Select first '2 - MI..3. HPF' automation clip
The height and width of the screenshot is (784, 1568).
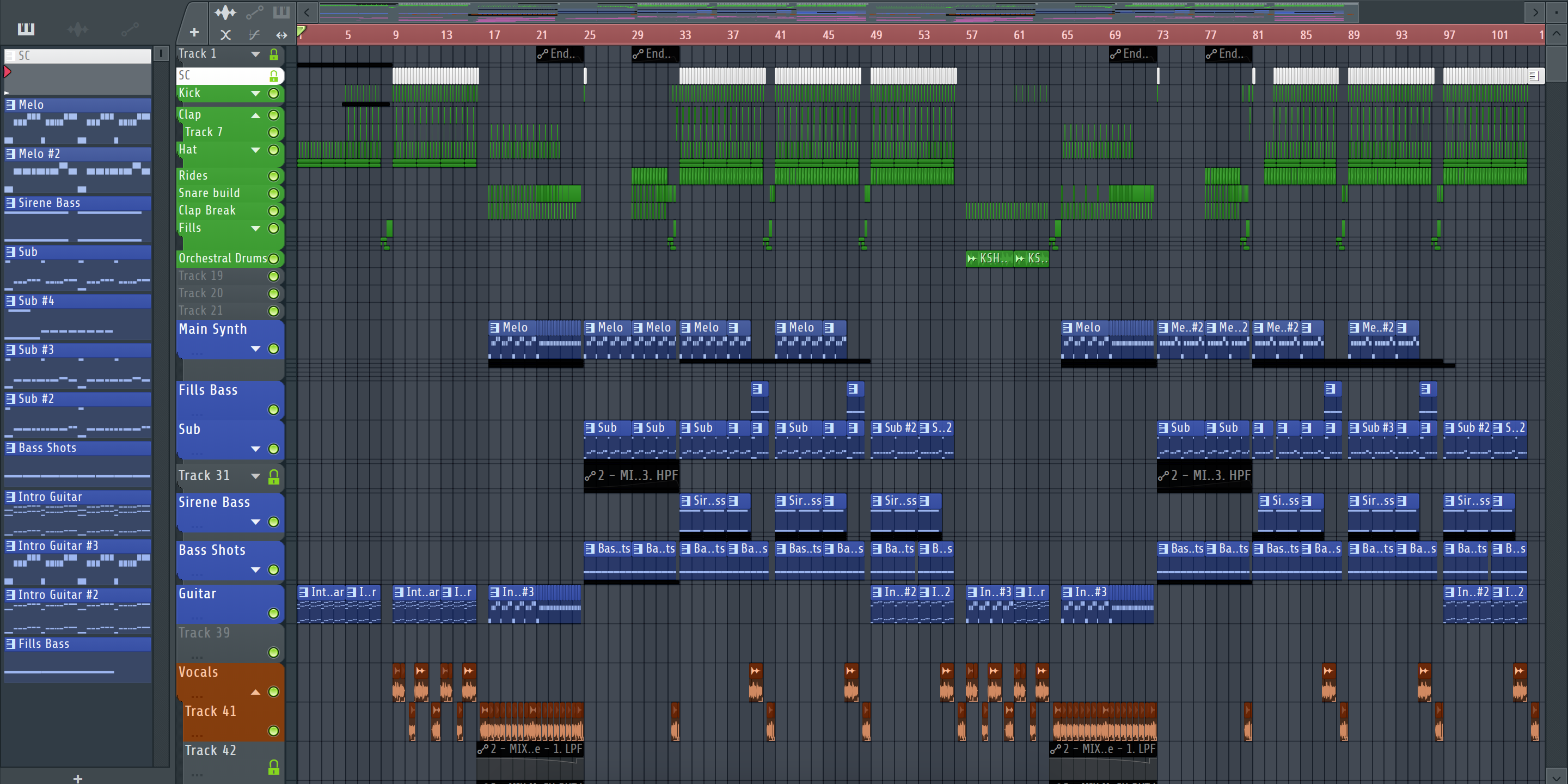click(631, 476)
